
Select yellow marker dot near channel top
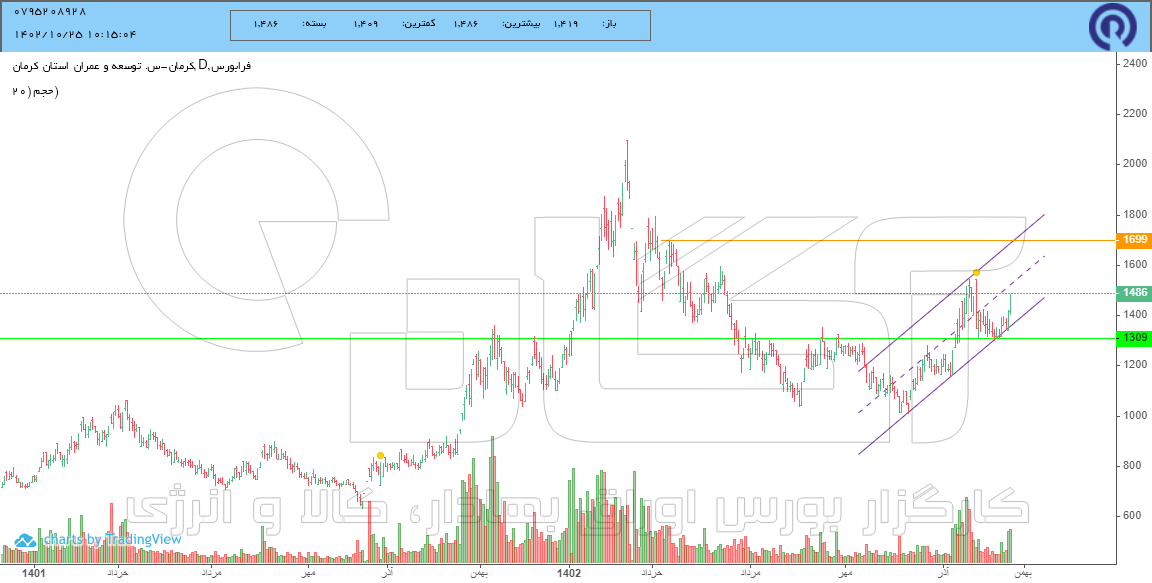click(976, 272)
